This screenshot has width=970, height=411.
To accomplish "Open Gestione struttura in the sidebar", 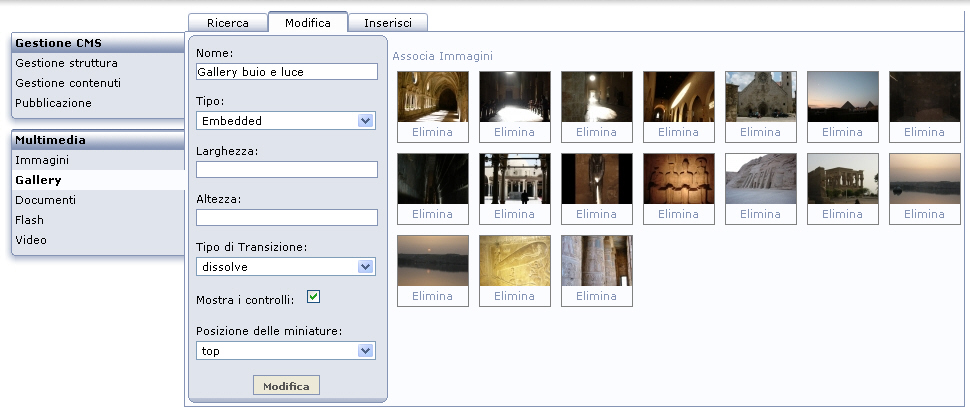I will [x=66, y=63].
